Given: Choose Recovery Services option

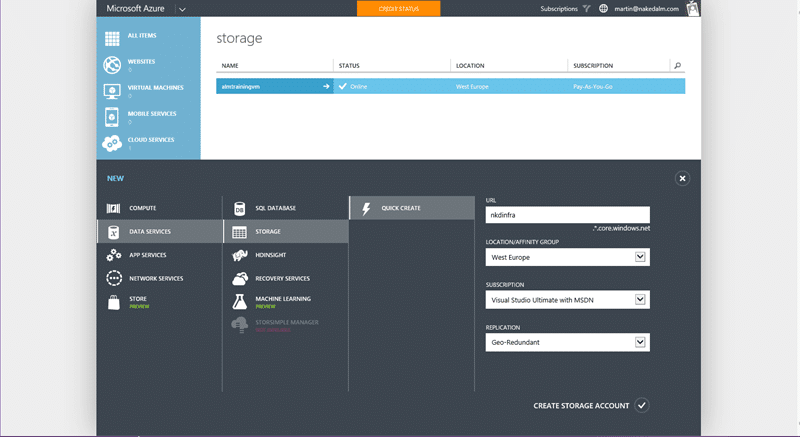Looking at the screenshot, I should click(x=286, y=278).
